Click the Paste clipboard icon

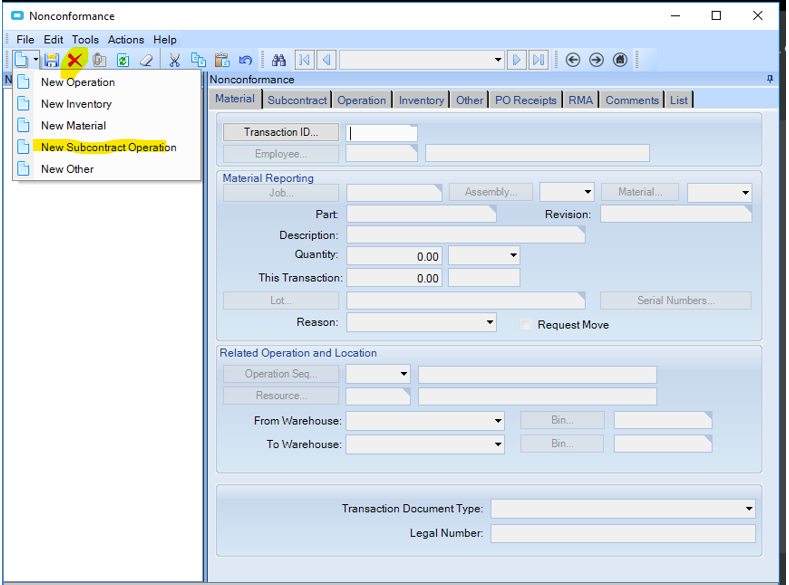[222, 60]
